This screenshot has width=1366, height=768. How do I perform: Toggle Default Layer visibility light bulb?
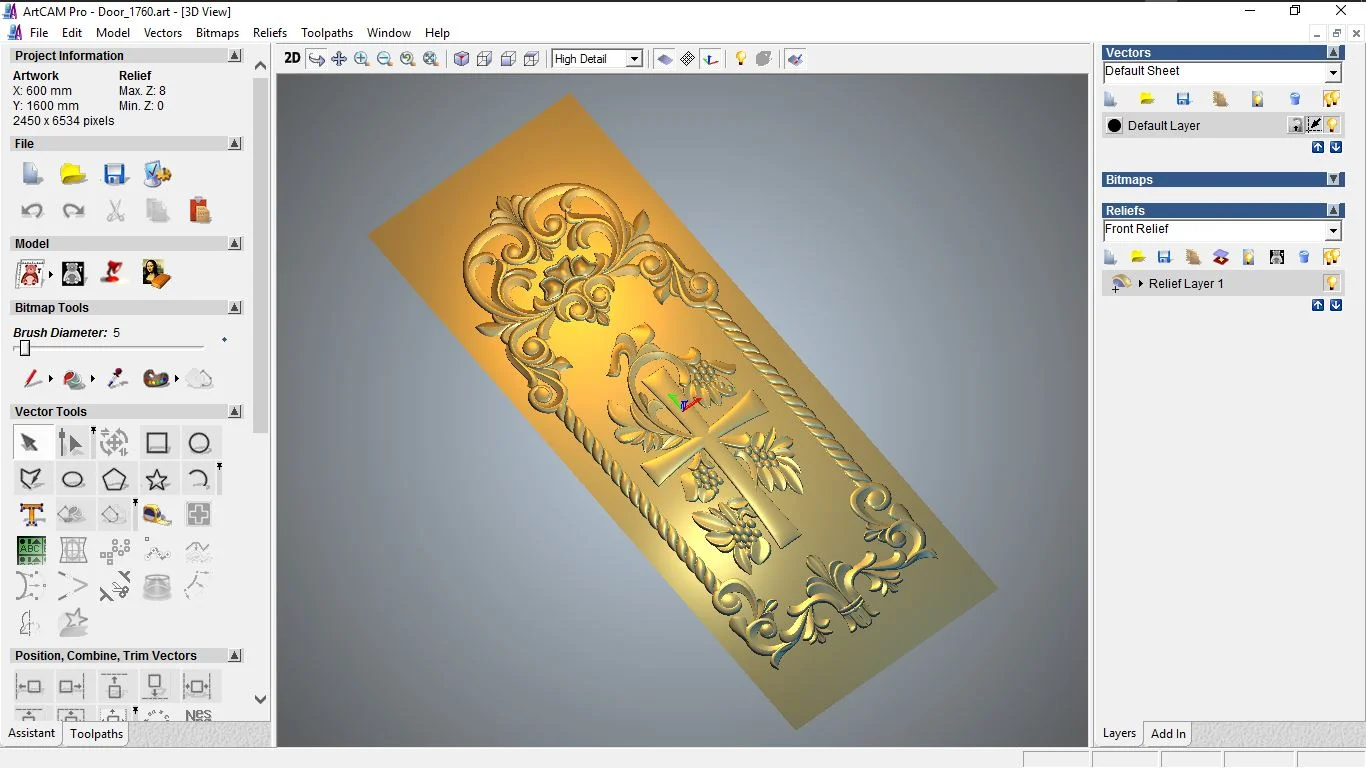click(1333, 125)
